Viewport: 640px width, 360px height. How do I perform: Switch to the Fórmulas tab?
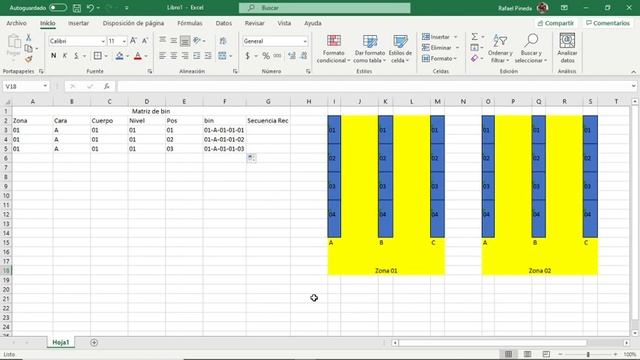click(x=190, y=23)
